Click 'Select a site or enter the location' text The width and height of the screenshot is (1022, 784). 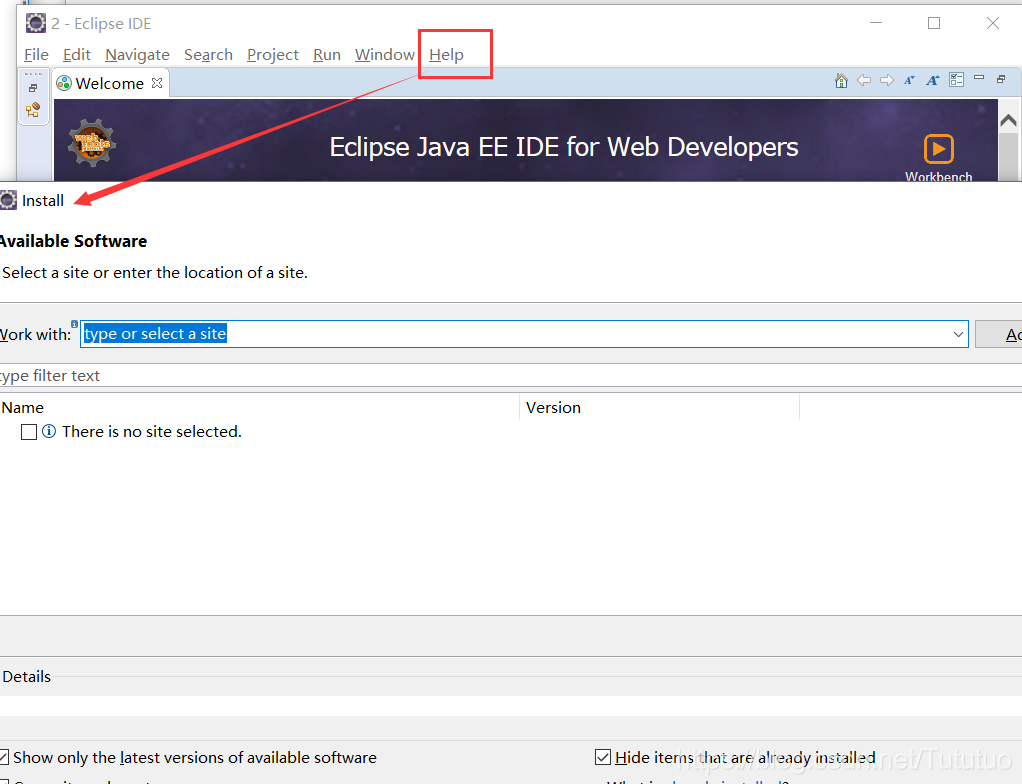click(154, 272)
